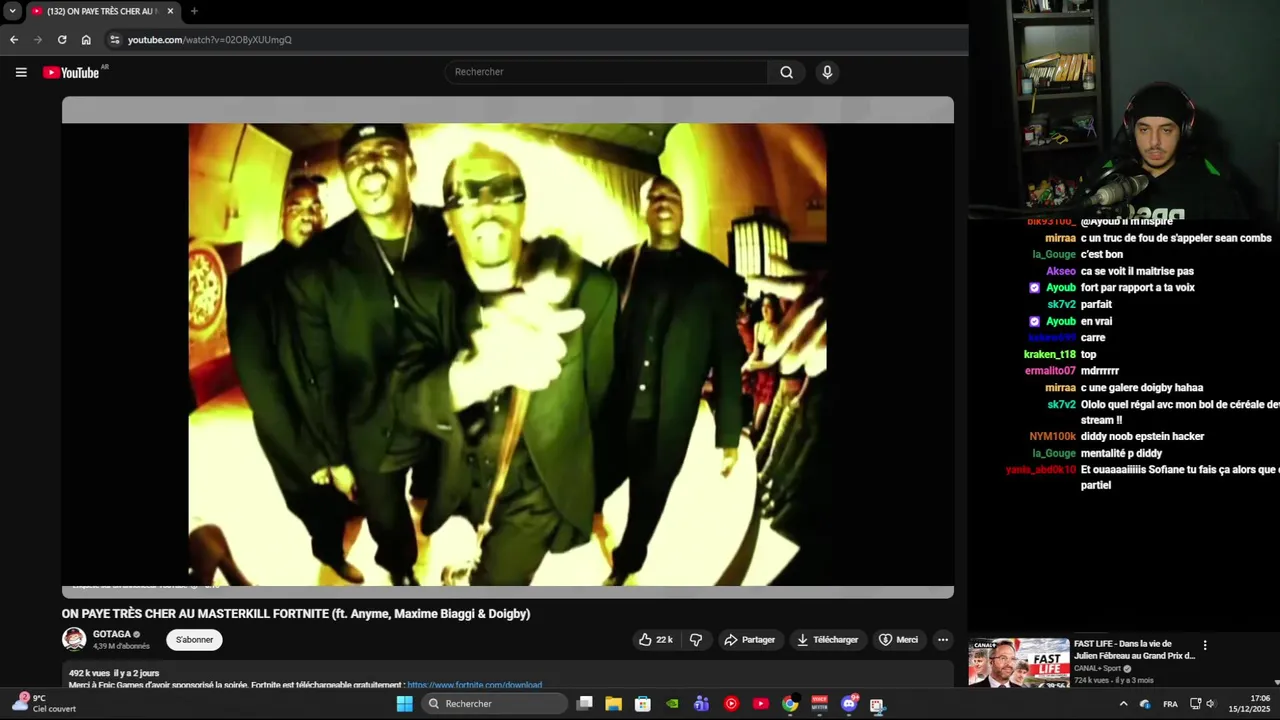This screenshot has height=720, width=1280.
Task: Start voice search with microphone icon
Action: coord(827,72)
